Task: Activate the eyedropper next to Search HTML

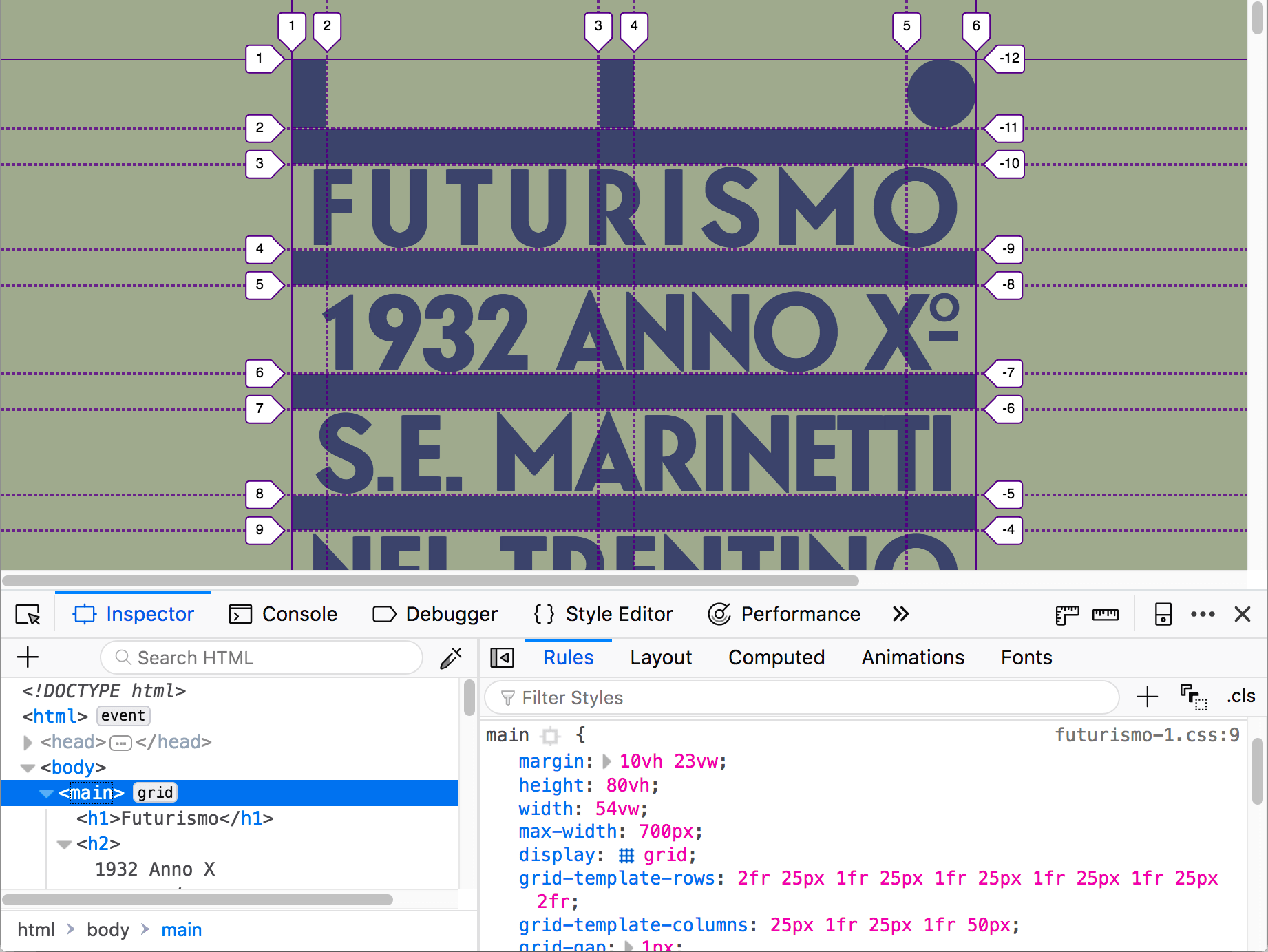Action: [x=450, y=657]
